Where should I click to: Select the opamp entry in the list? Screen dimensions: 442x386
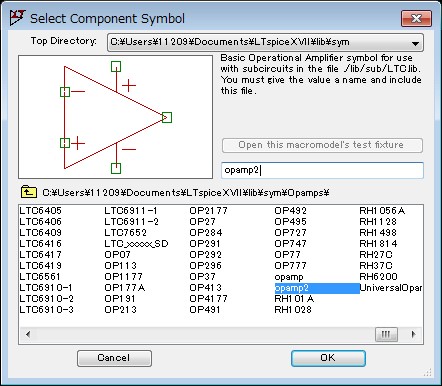(x=289, y=277)
